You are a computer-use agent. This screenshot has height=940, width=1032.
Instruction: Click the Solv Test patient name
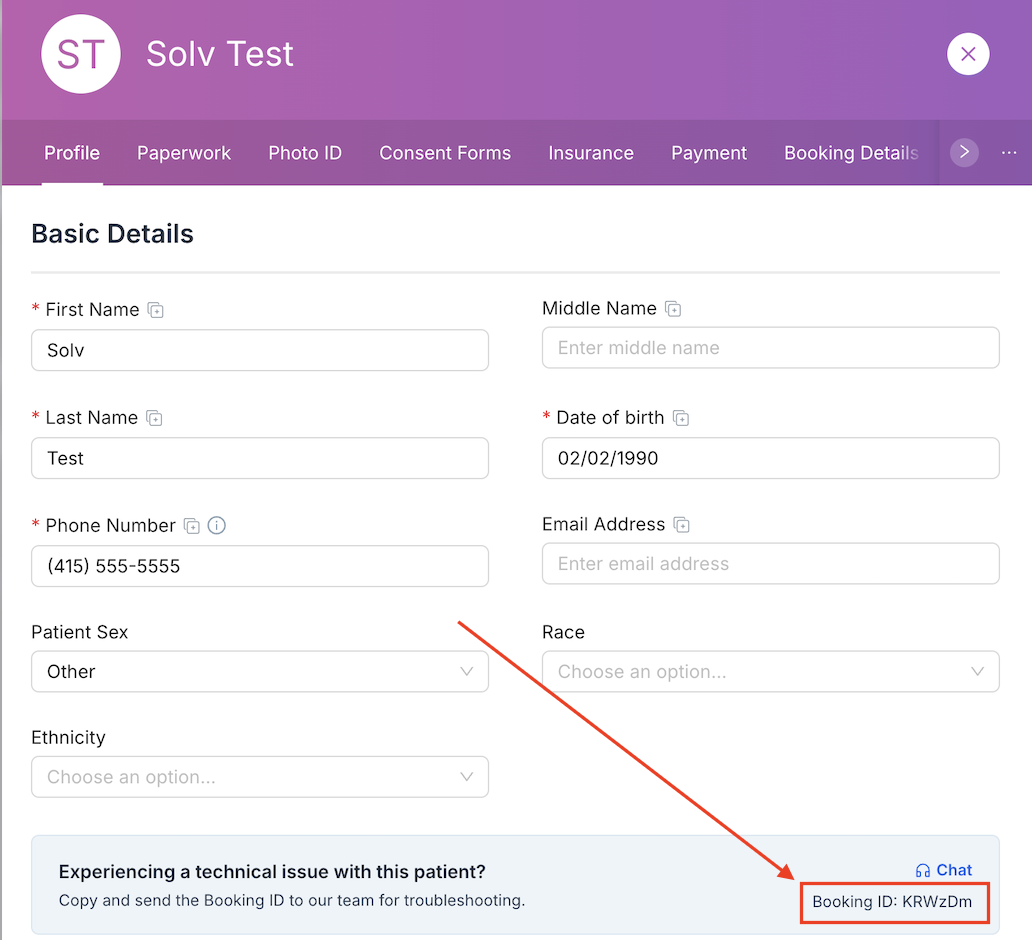tap(220, 54)
